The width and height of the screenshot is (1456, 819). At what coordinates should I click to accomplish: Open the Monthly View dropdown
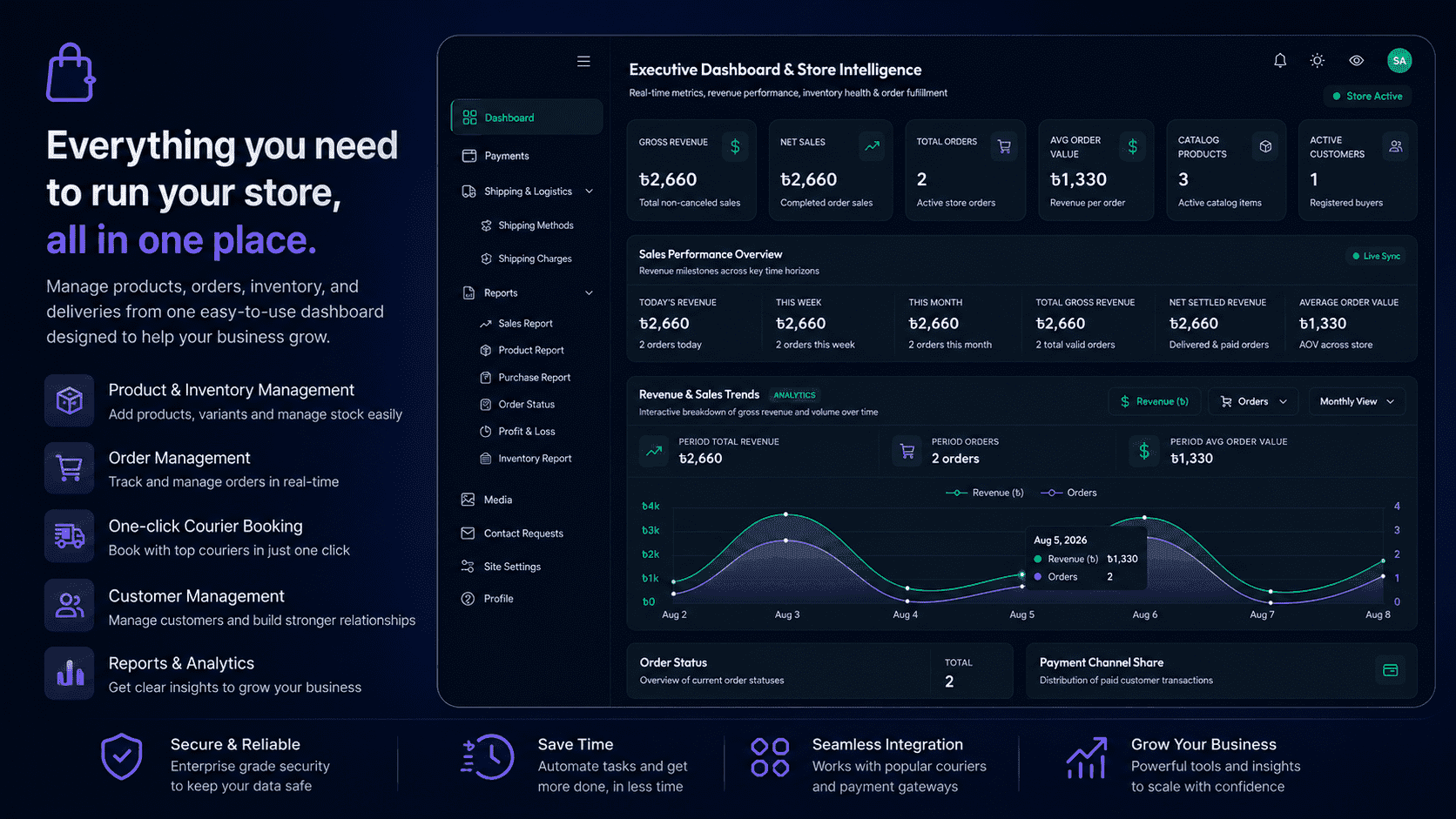coord(1357,401)
